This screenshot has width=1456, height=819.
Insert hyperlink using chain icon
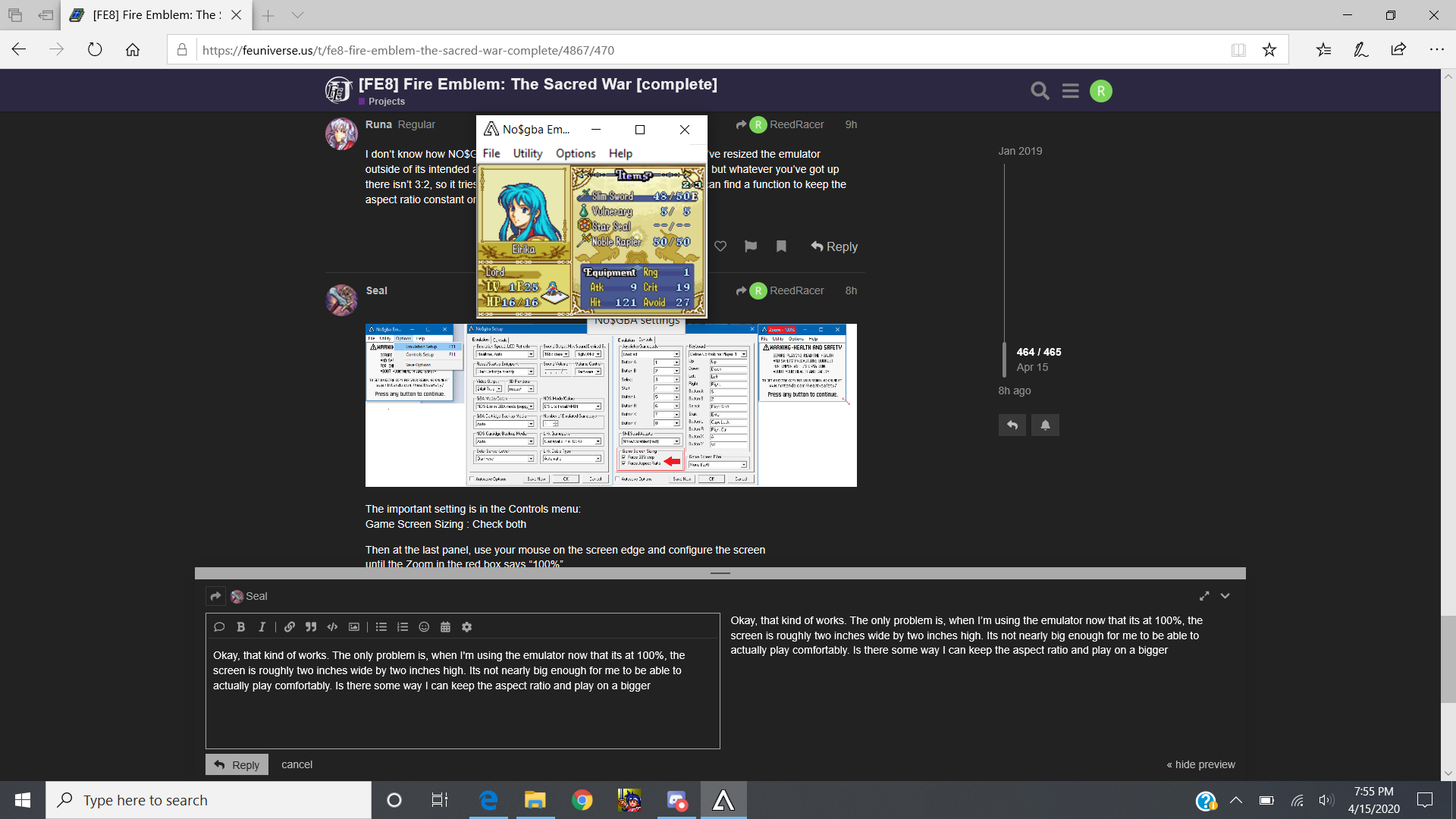point(290,627)
